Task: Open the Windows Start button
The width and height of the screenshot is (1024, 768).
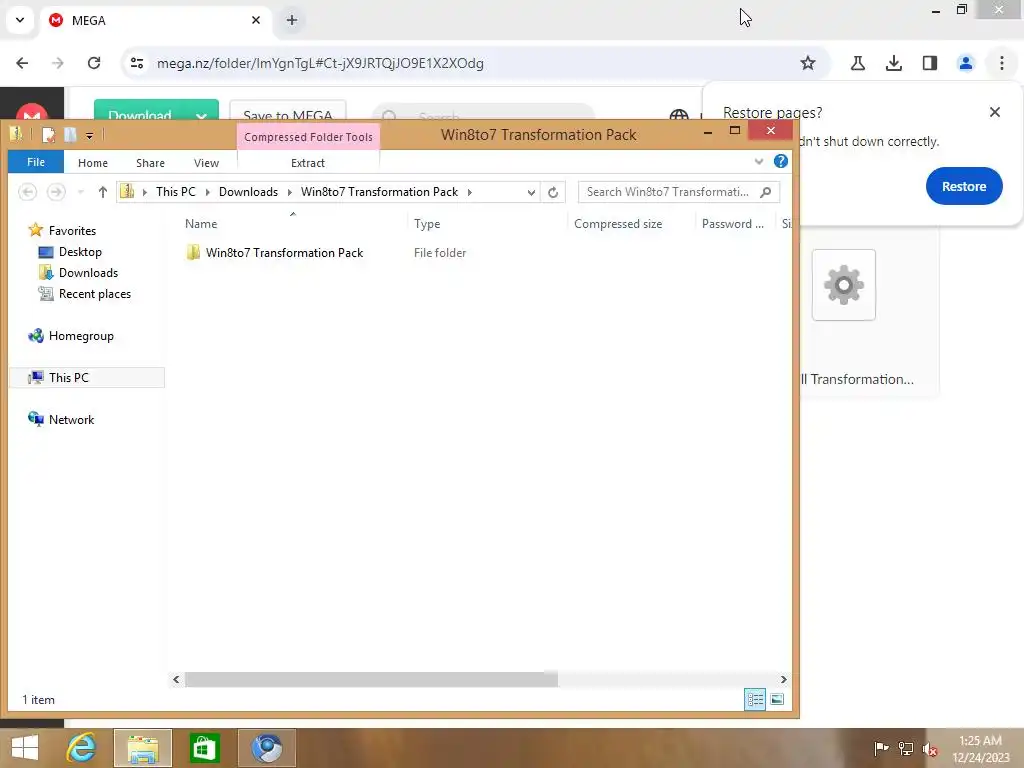Action: (25, 748)
